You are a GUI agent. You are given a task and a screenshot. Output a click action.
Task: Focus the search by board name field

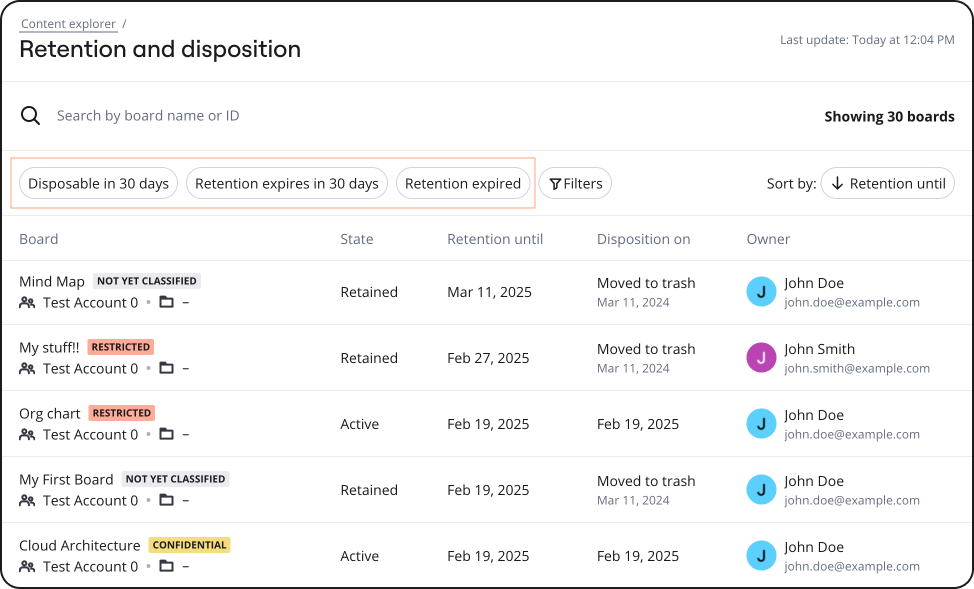pos(400,116)
